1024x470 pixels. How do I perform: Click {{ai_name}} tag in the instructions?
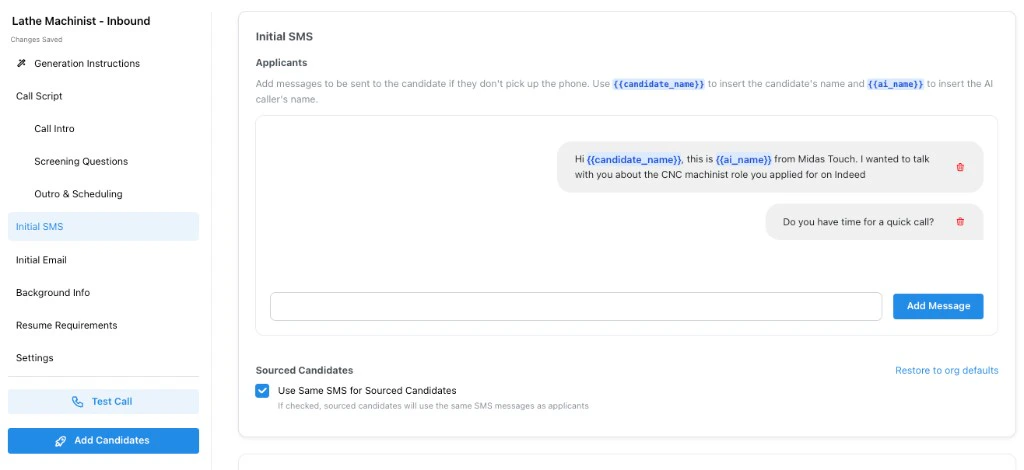(895, 84)
